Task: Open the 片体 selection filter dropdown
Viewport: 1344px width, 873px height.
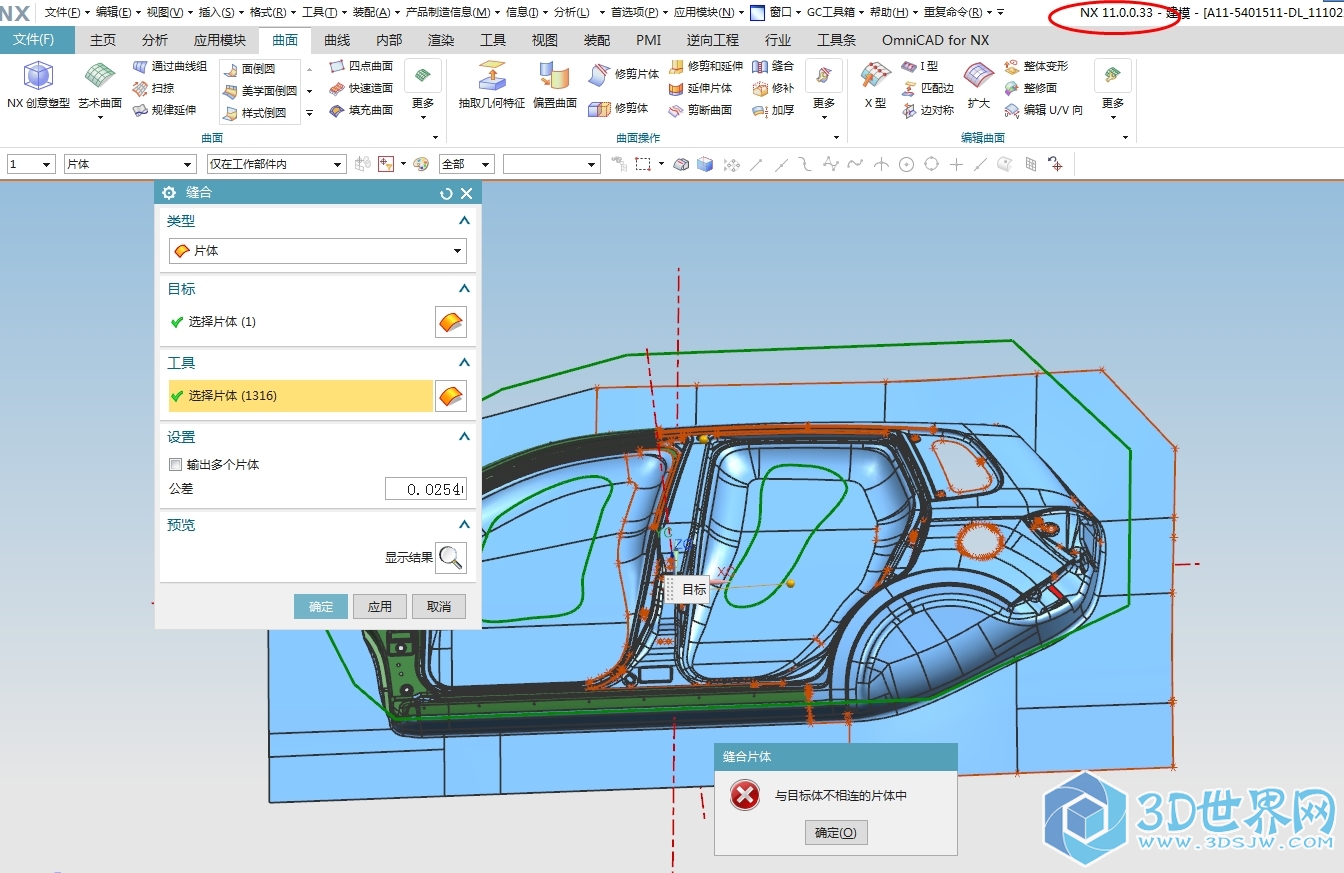Action: coord(130,164)
